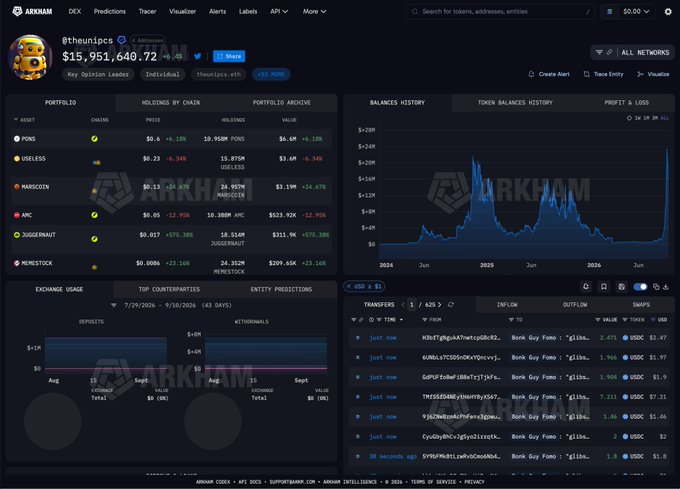Remove the USD ≥ $1 filter chip
Screen dimensions: 680x489
[x=349, y=287]
